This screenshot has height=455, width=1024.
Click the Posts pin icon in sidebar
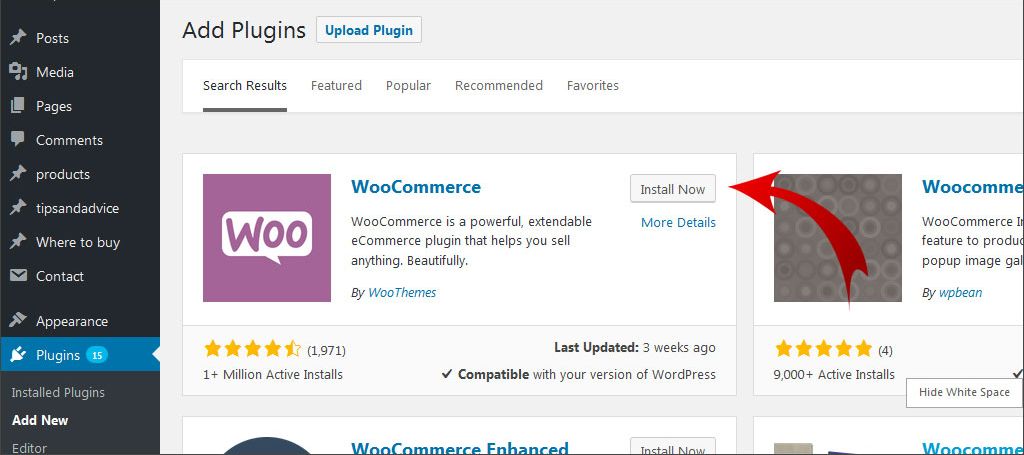point(18,38)
